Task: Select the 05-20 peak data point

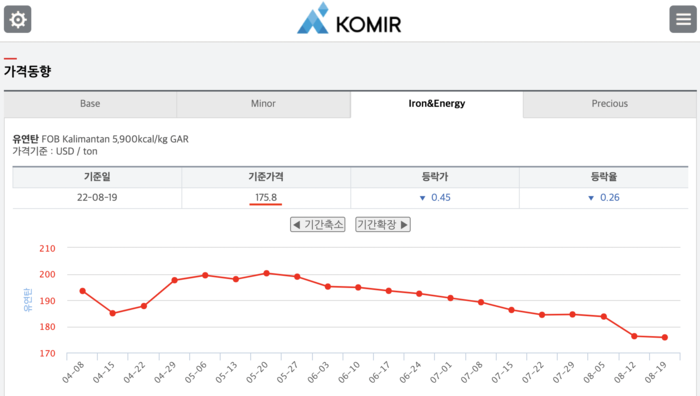Action: click(267, 273)
